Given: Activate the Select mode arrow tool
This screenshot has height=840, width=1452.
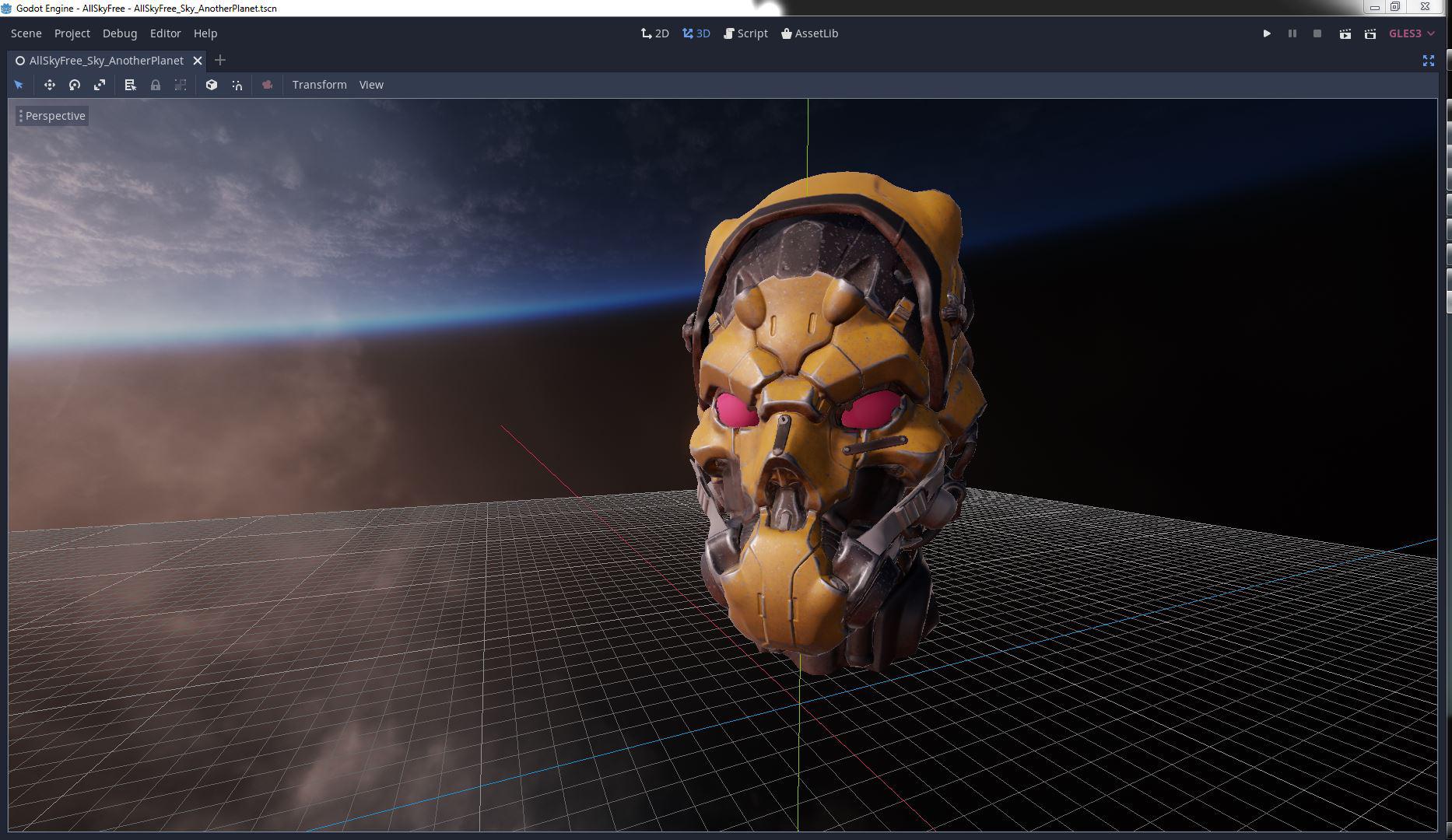Looking at the screenshot, I should pyautogui.click(x=19, y=85).
